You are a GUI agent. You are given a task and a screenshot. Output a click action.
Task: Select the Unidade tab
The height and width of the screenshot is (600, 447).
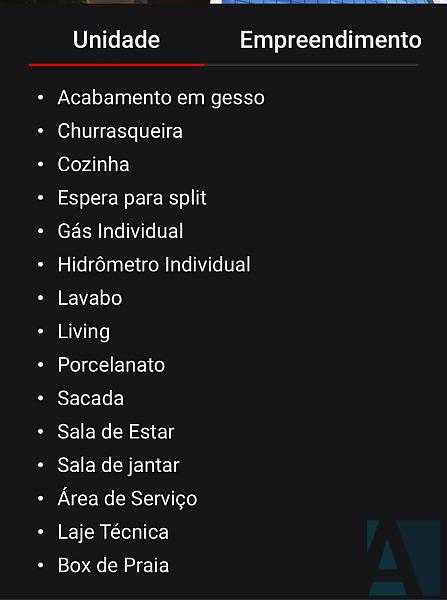[116, 40]
